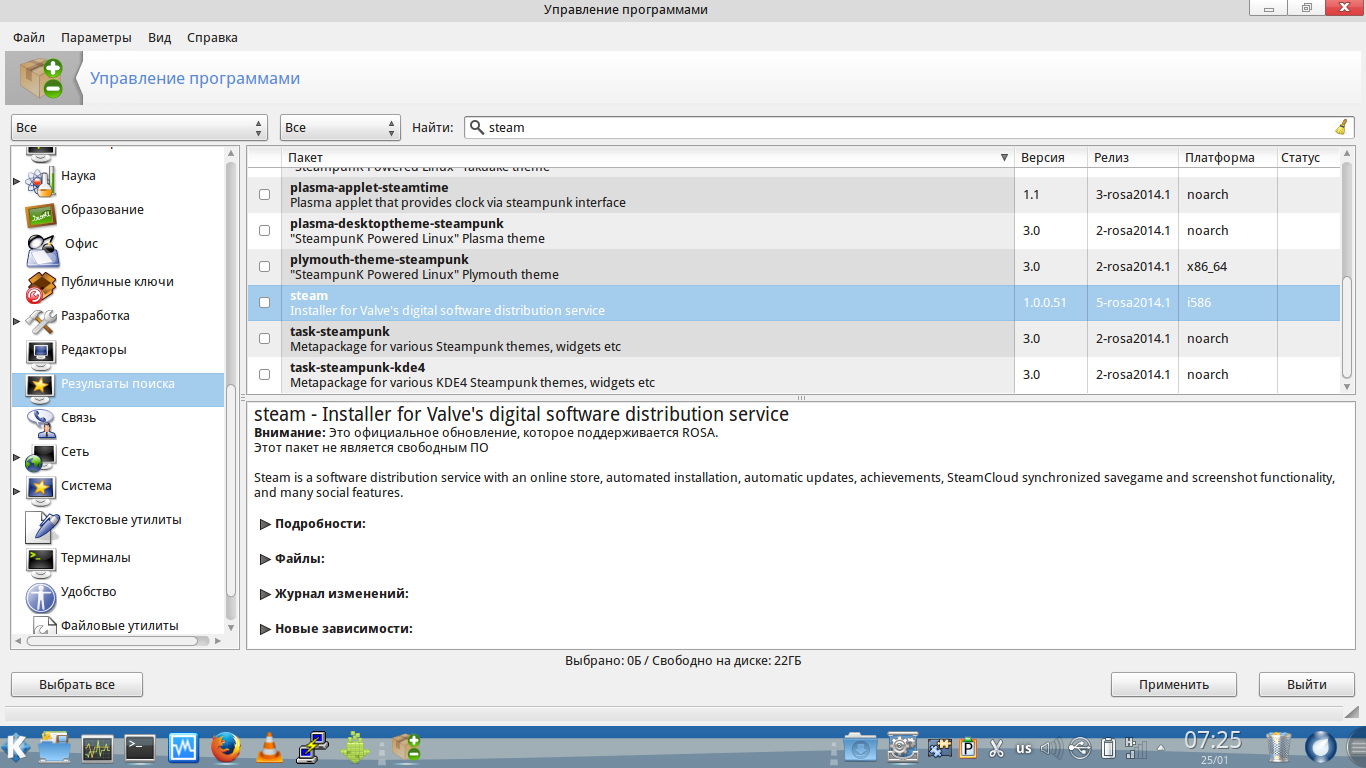Expand the Разработка tree node arrow
Viewport: 1366px width, 768px height.
point(16,320)
